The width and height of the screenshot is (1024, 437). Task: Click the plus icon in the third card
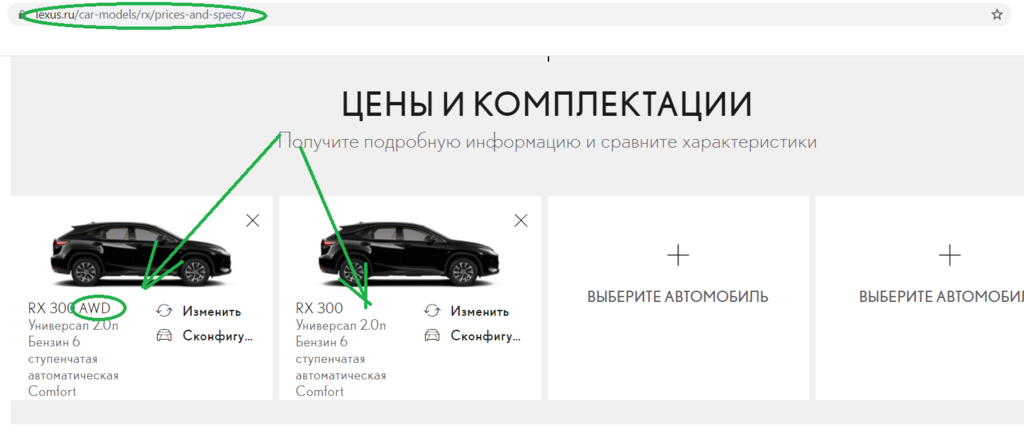coord(678,255)
